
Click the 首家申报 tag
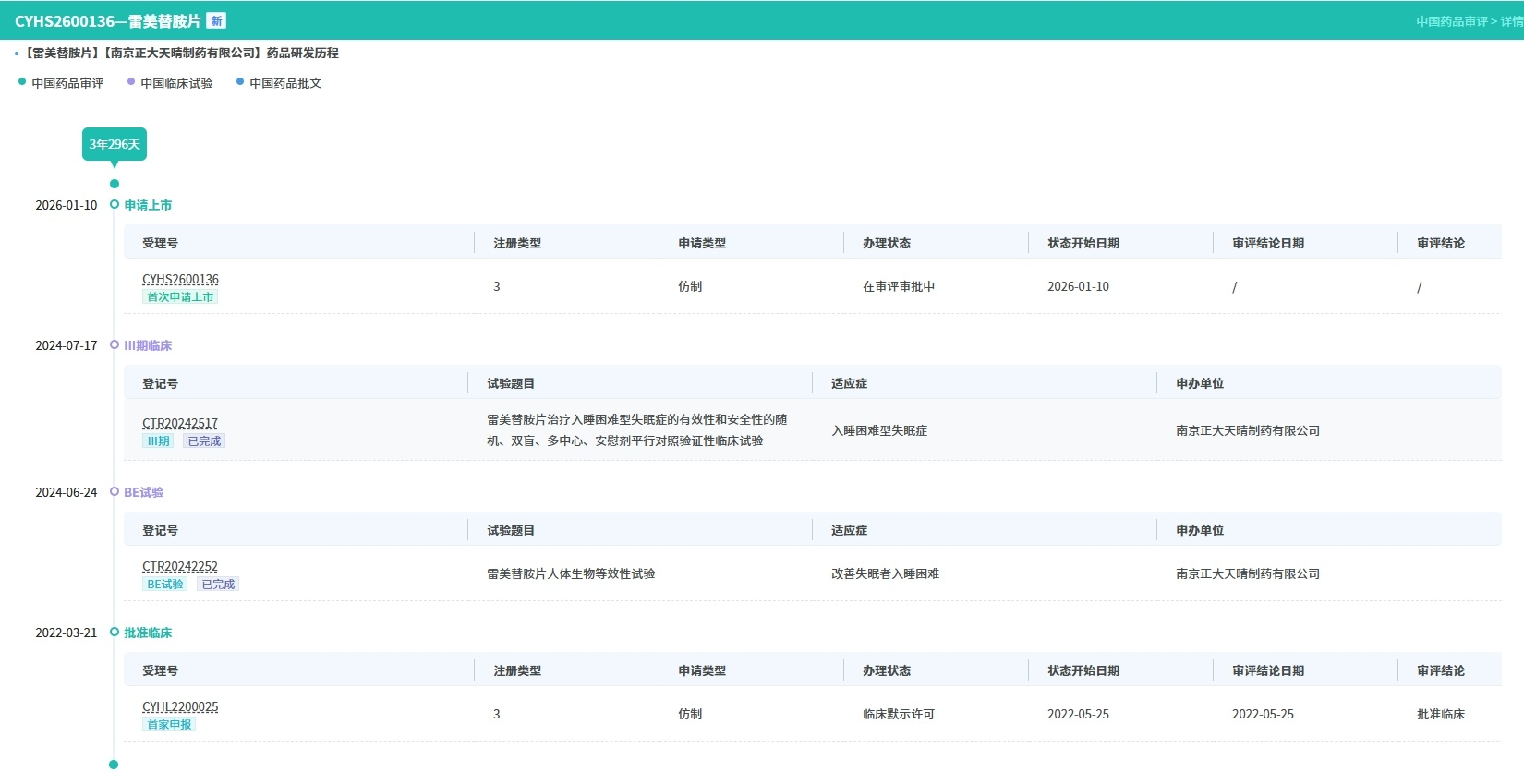tap(169, 725)
